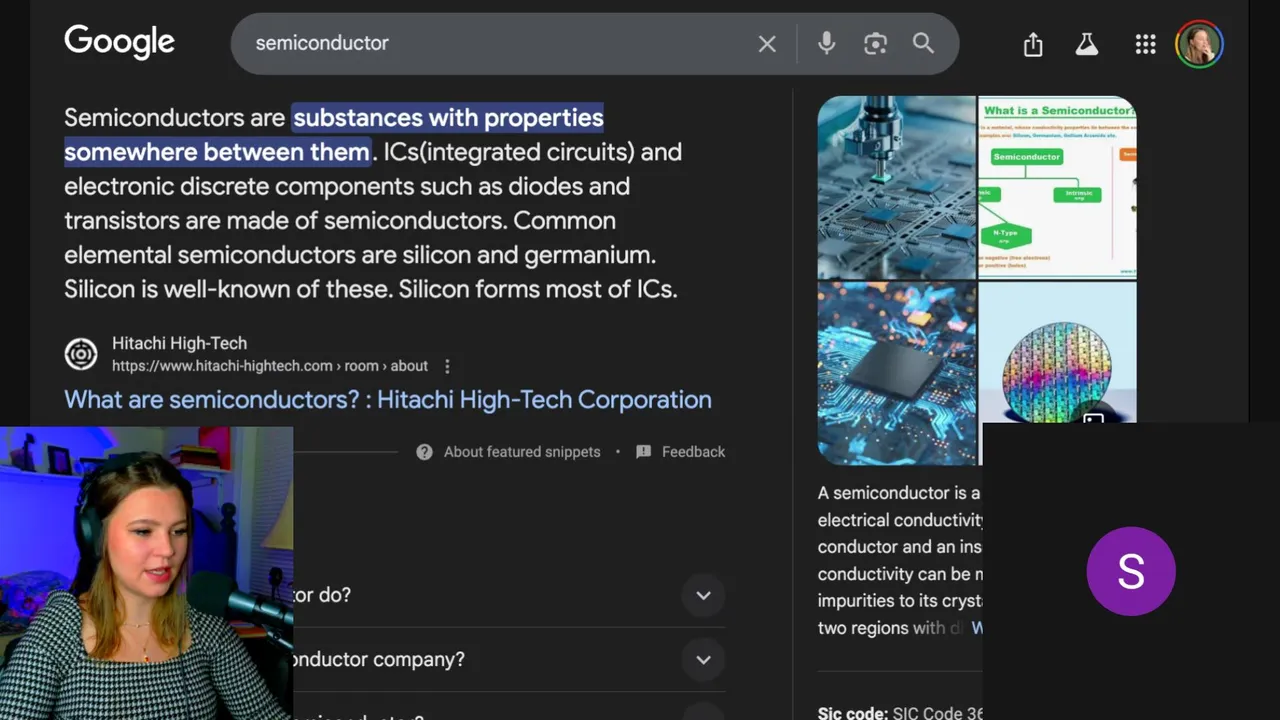Open the three-dot menu beside Hitachi URL
This screenshot has width=1280, height=720.
point(447,366)
